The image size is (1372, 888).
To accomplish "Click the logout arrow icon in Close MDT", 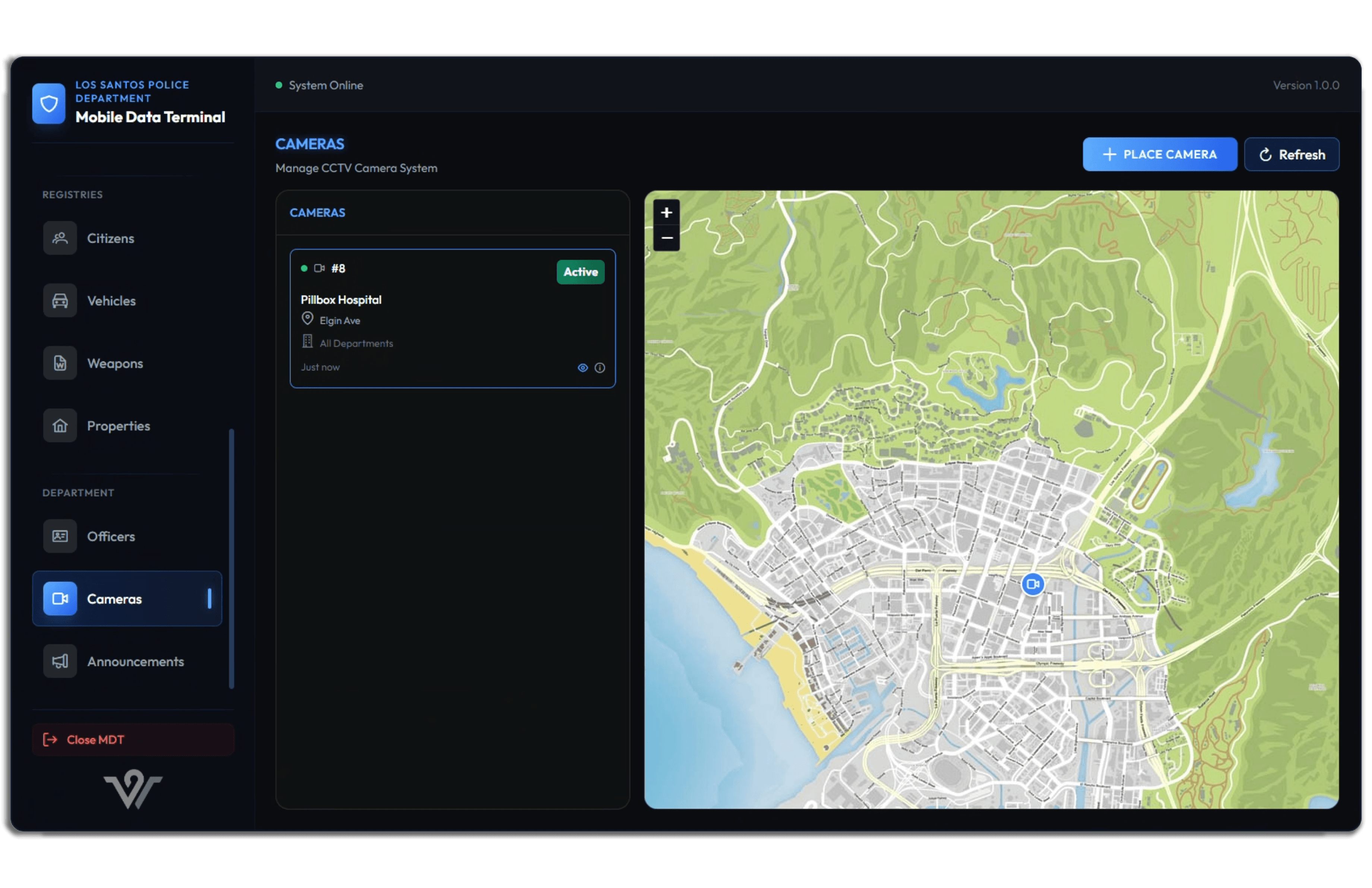I will pyautogui.click(x=50, y=739).
